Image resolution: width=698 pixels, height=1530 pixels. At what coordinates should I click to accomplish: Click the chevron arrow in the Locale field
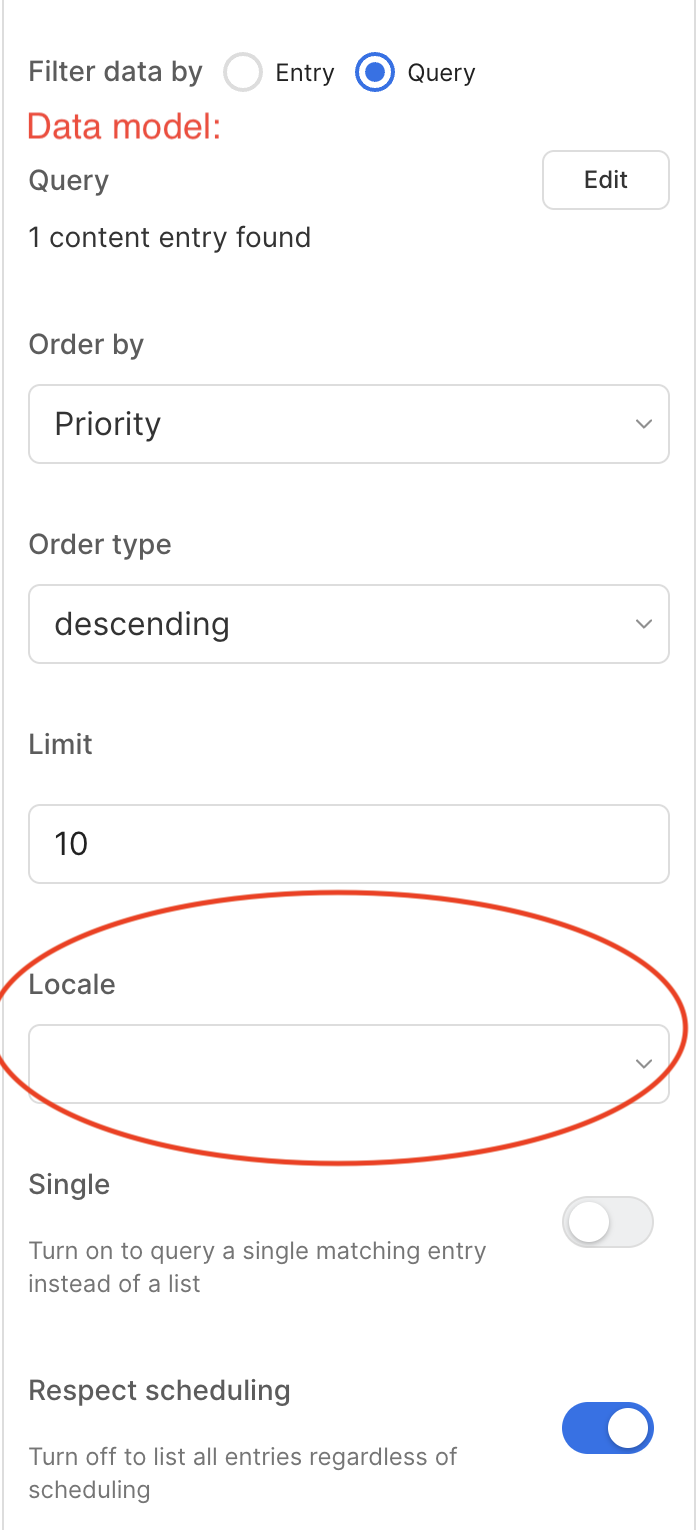tap(644, 1064)
